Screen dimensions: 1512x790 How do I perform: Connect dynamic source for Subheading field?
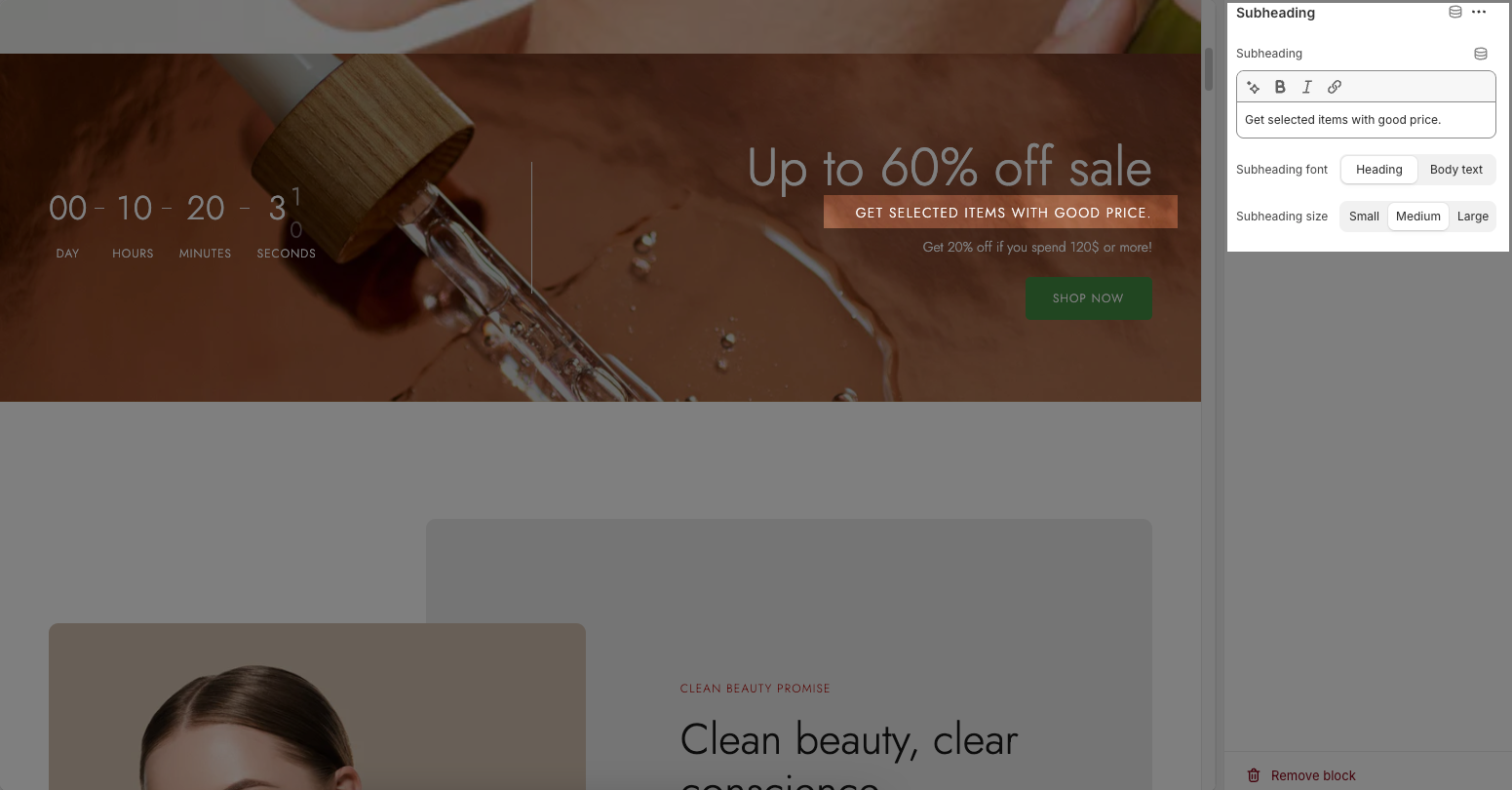pos(1481,54)
